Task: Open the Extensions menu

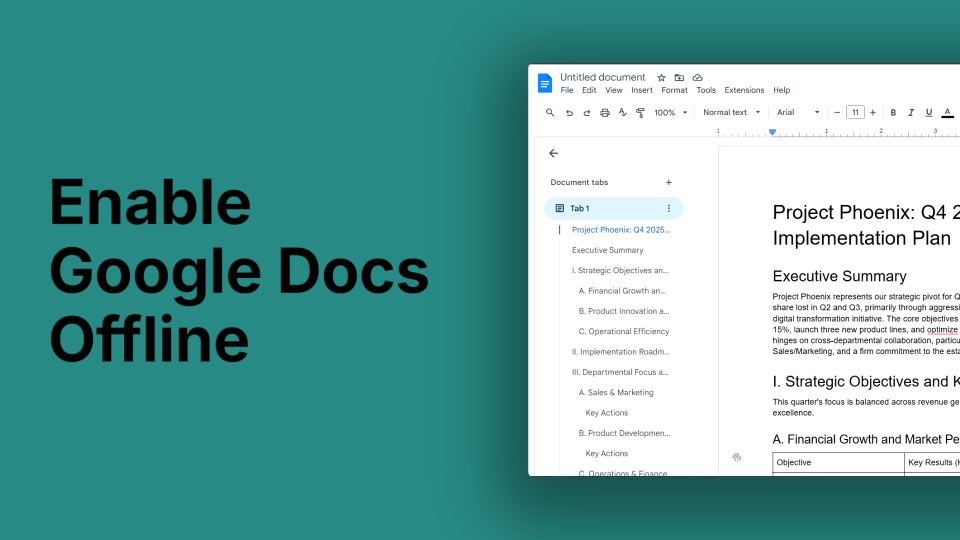Action: (744, 90)
